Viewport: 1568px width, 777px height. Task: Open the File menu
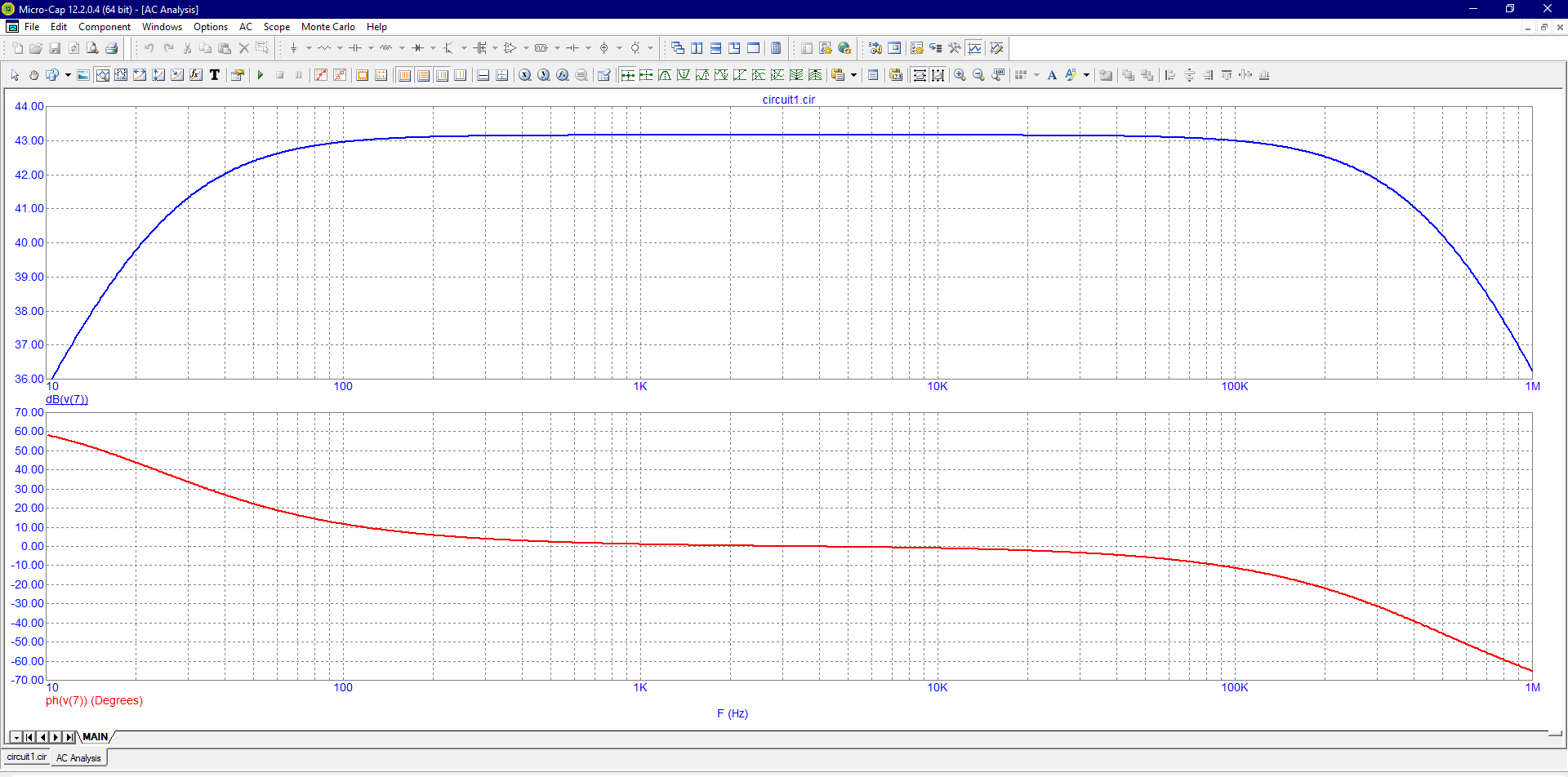pos(32,27)
